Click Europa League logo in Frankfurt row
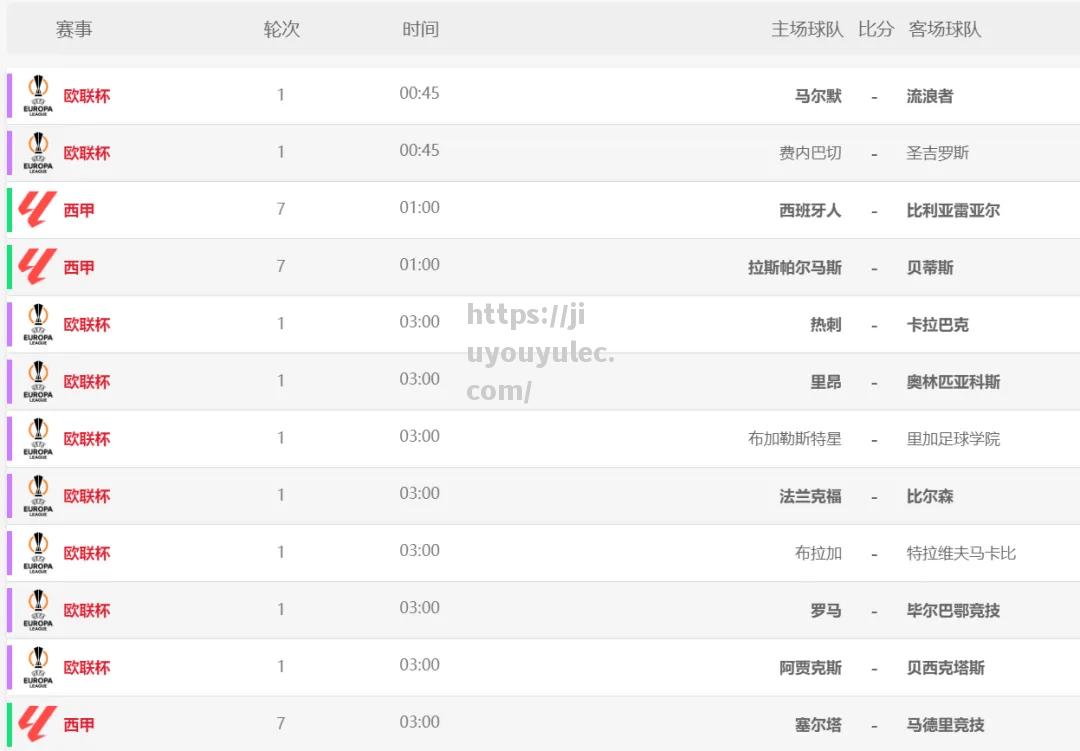This screenshot has height=751, width=1080. (38, 495)
